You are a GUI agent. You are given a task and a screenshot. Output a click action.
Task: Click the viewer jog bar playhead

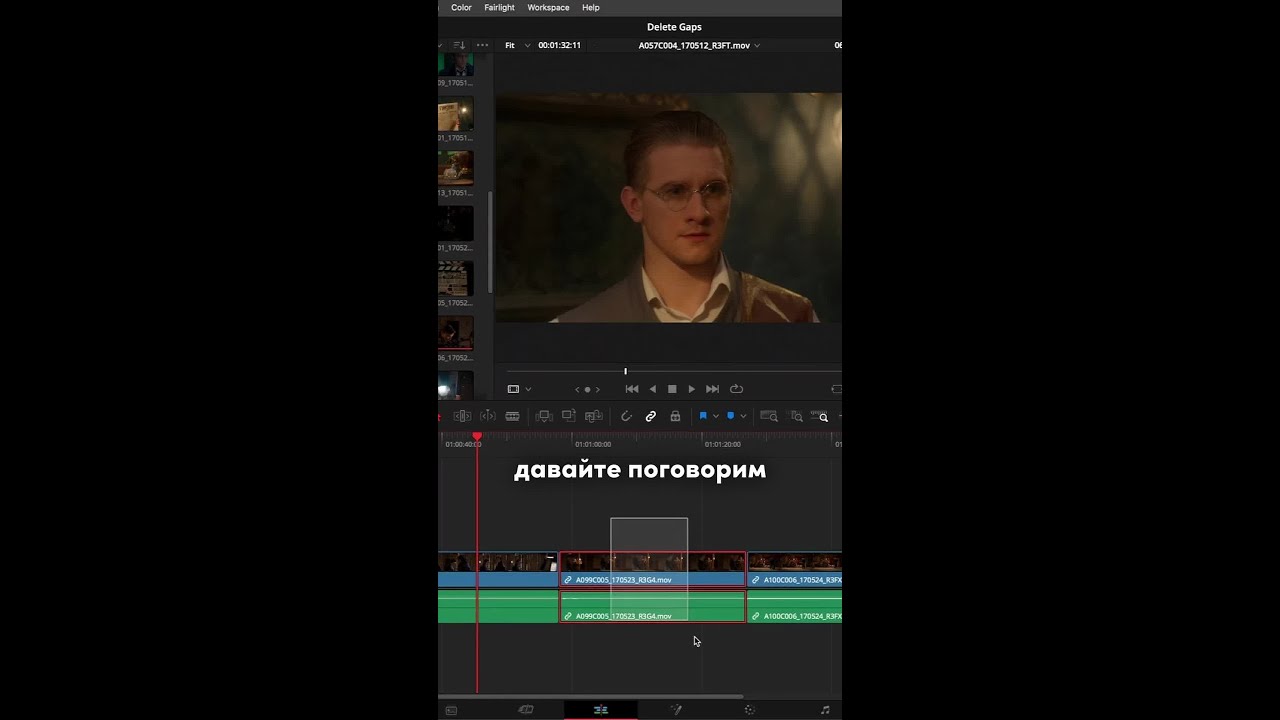click(x=625, y=371)
